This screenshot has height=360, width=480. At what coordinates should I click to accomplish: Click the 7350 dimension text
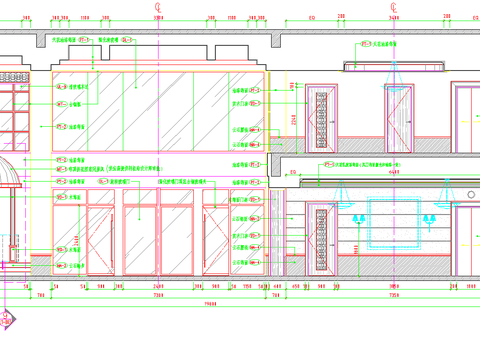(394, 295)
